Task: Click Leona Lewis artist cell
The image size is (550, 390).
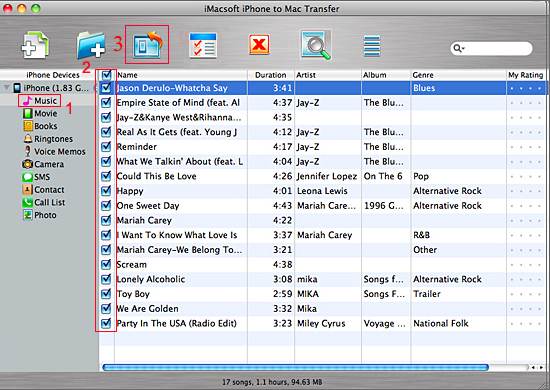Action: (322, 191)
